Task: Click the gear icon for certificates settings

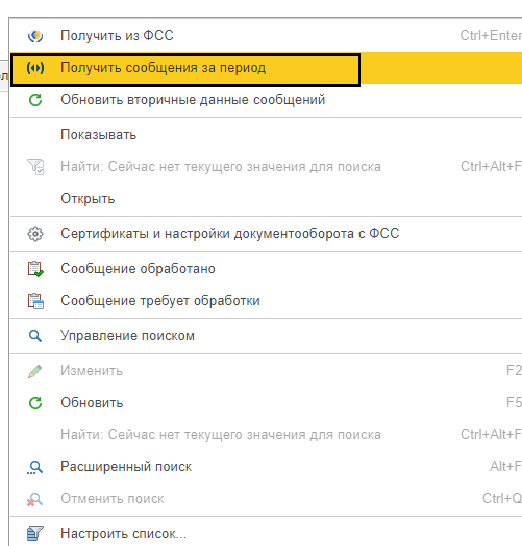Action: 35,234
